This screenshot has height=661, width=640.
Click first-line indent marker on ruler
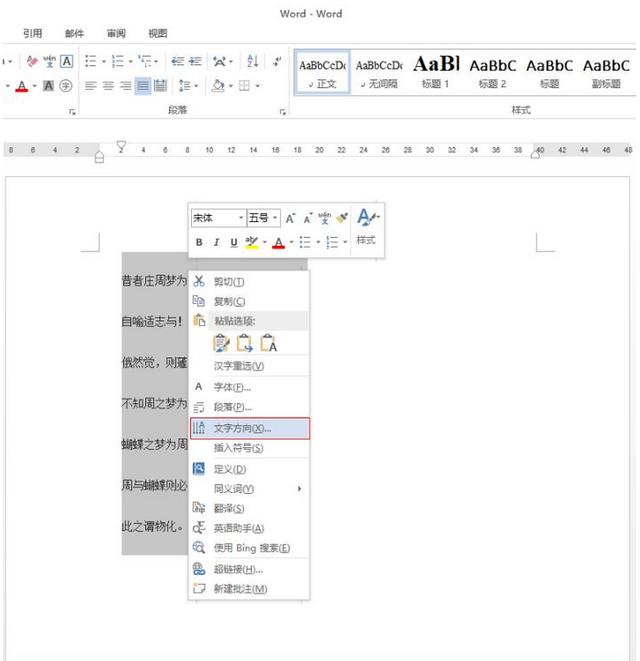point(121,145)
